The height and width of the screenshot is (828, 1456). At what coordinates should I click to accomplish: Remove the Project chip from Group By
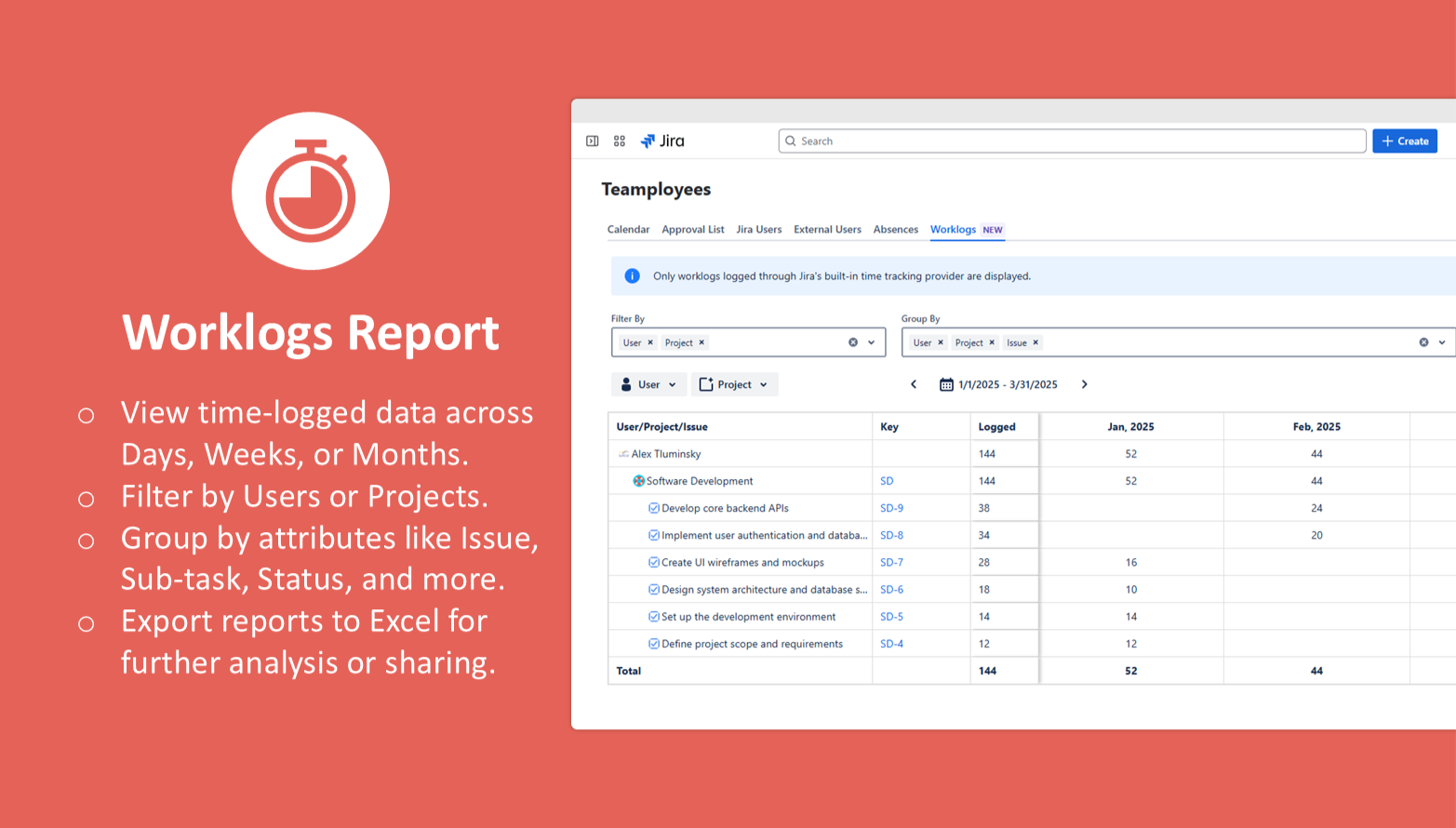pos(992,342)
